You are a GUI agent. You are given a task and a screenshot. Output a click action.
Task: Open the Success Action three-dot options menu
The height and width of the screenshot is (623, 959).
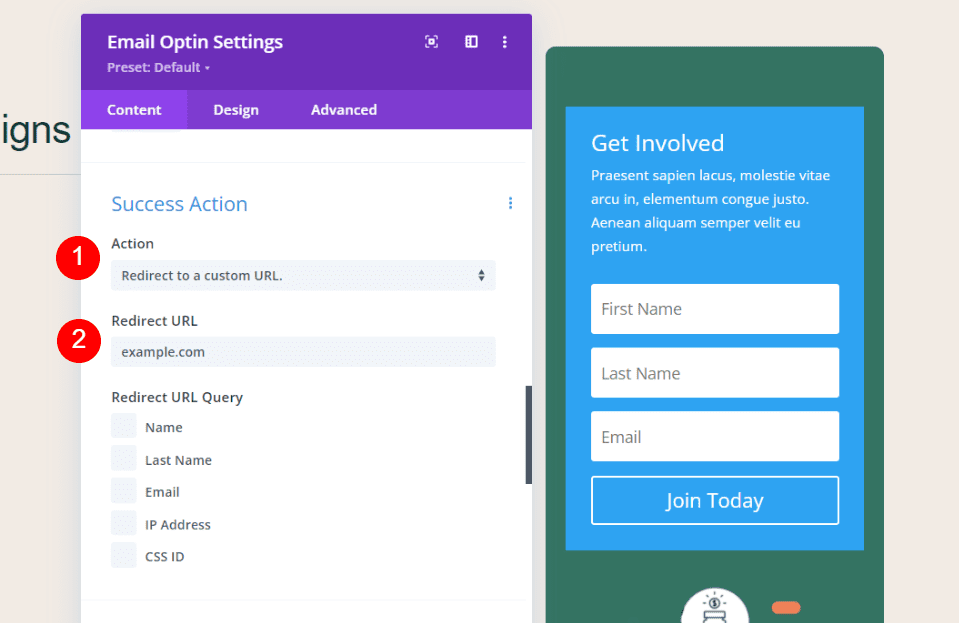(511, 203)
